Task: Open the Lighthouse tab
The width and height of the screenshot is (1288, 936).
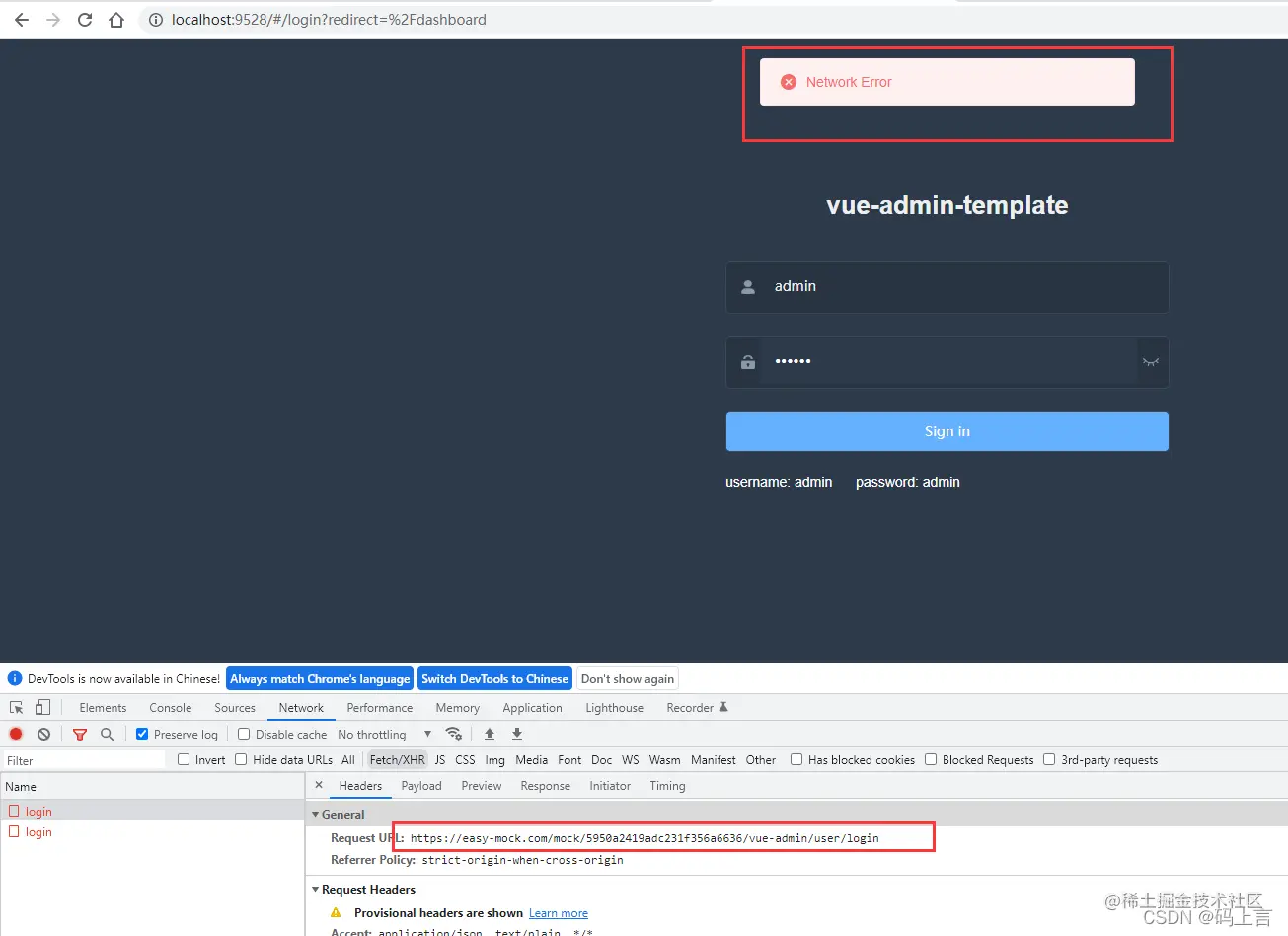Action: click(615, 708)
